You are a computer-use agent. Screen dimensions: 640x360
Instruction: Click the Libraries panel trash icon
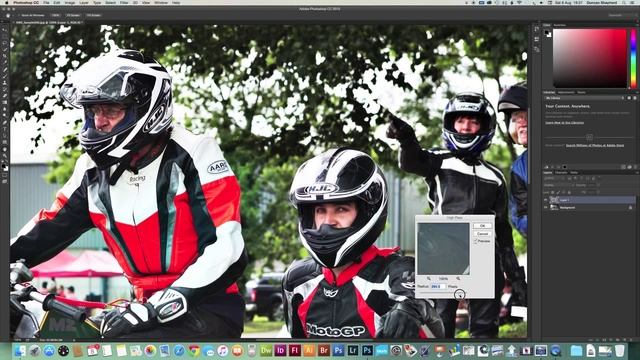click(635, 167)
